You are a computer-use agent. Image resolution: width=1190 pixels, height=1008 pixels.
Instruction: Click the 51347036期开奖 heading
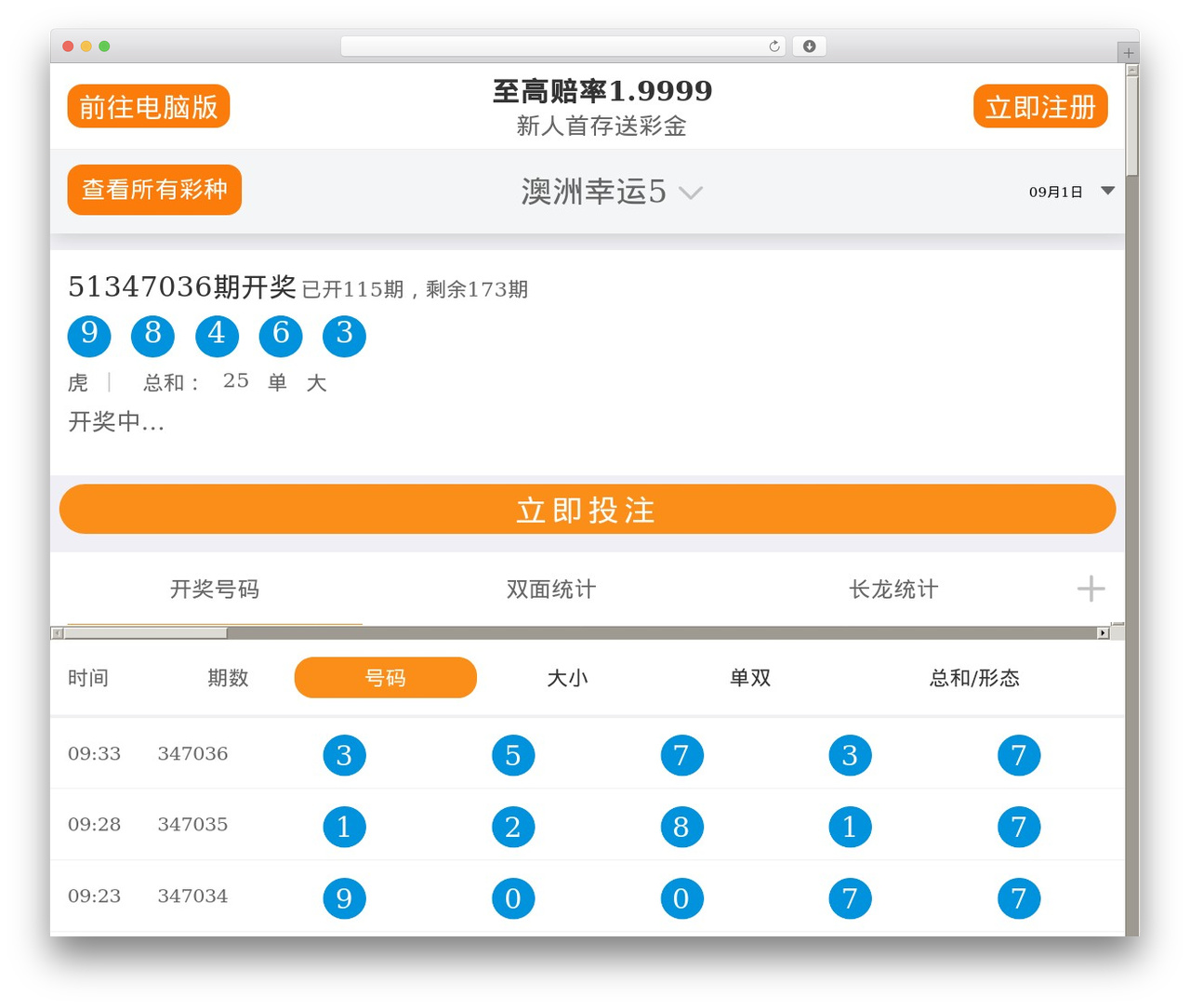(182, 286)
